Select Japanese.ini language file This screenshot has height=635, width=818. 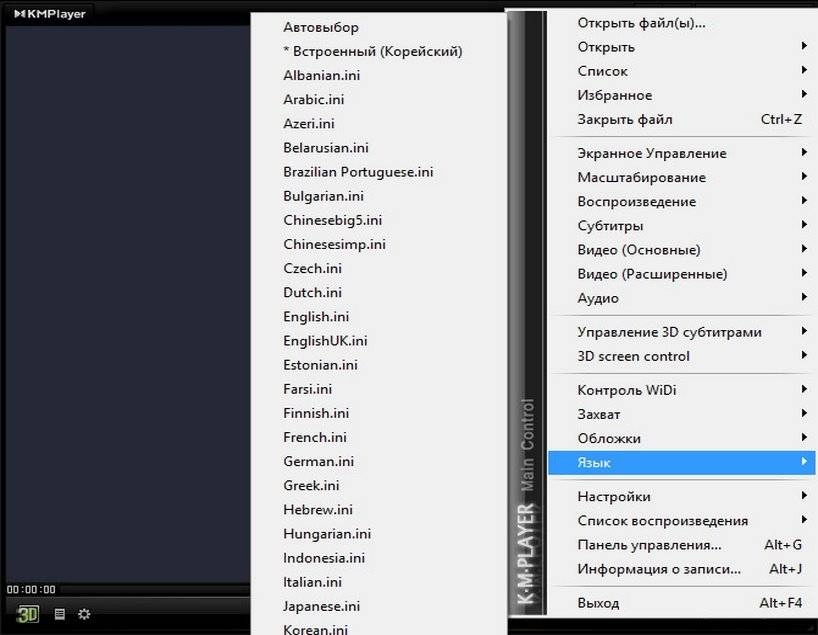pos(379,606)
